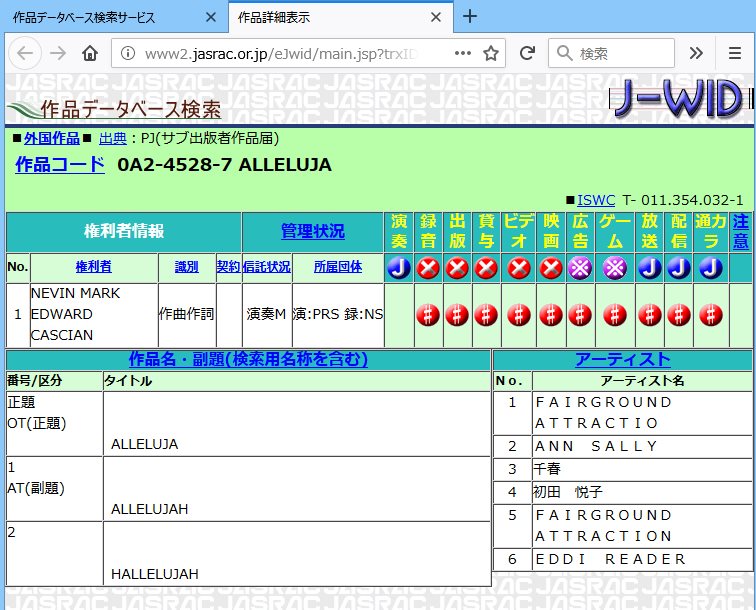
Task: Select the 作品詳細表示 tab
Action: (x=341, y=17)
